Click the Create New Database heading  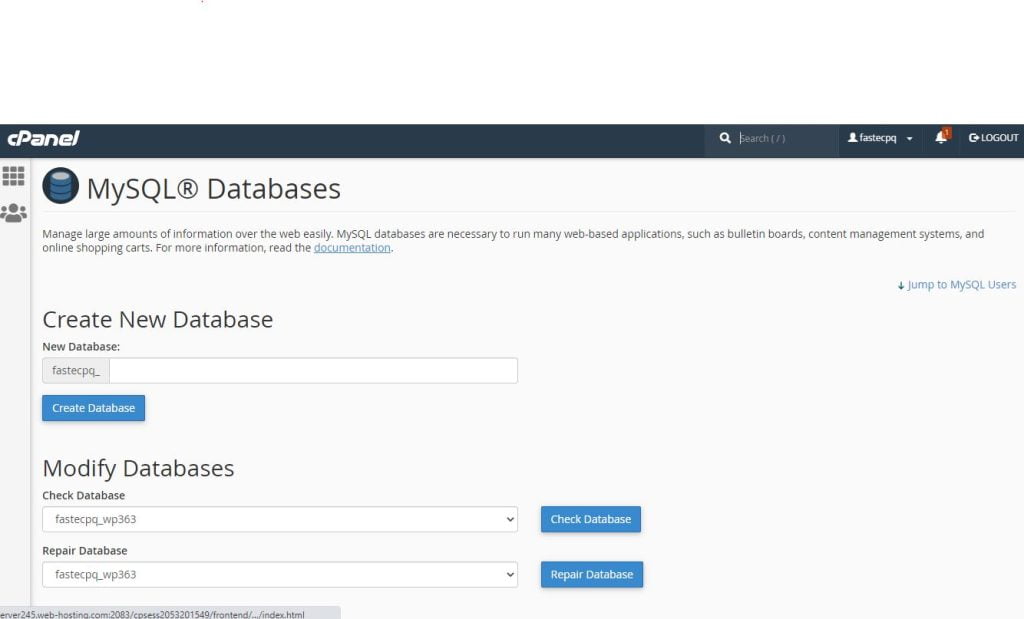[x=157, y=320]
